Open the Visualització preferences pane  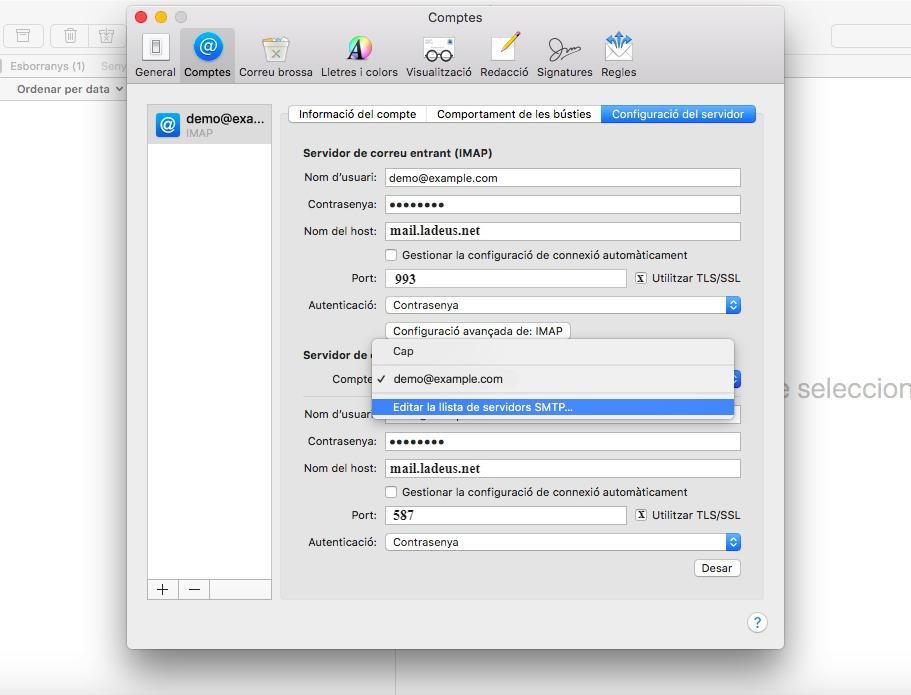click(x=438, y=55)
